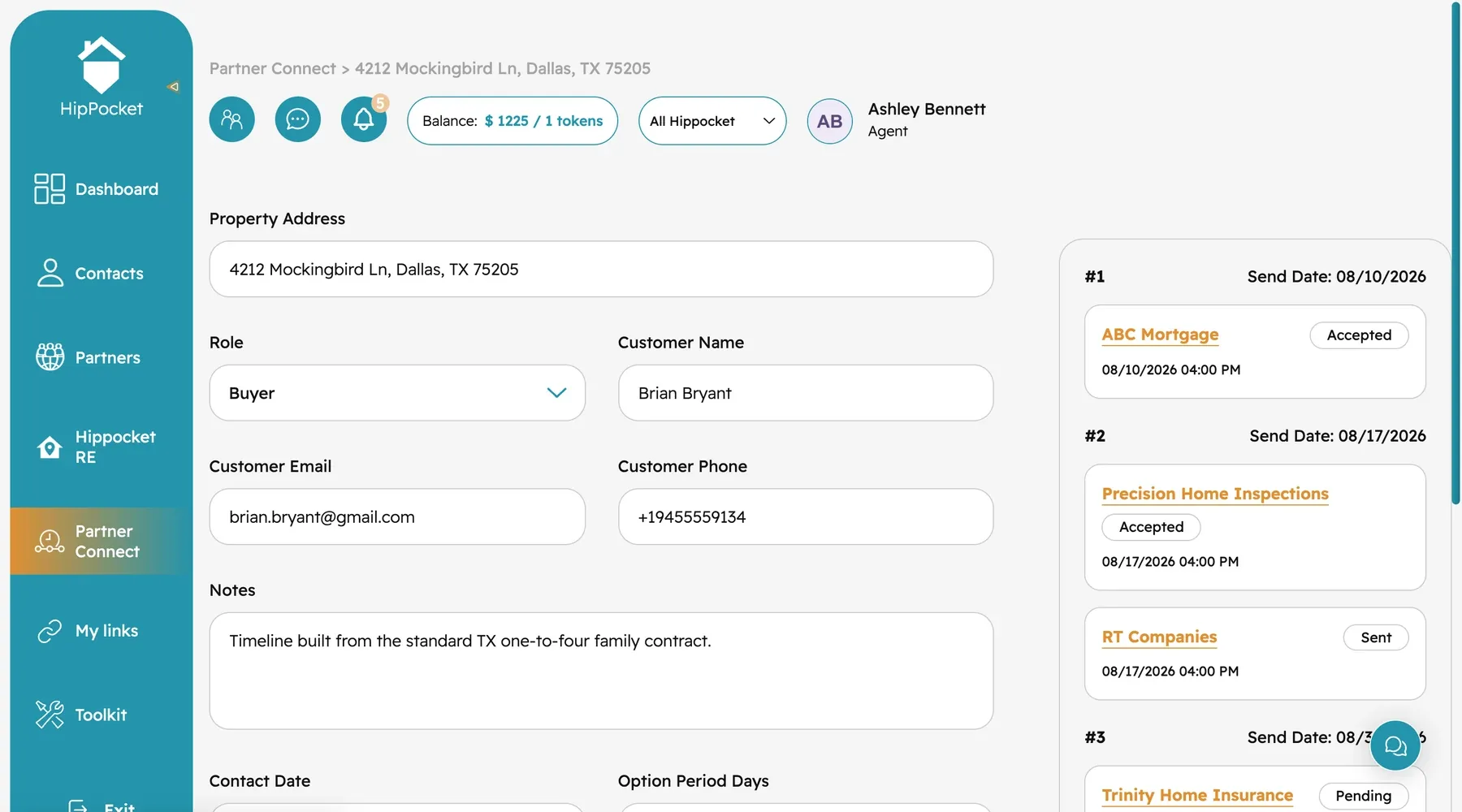Click the Role dropdown chevron arrow

556,393
